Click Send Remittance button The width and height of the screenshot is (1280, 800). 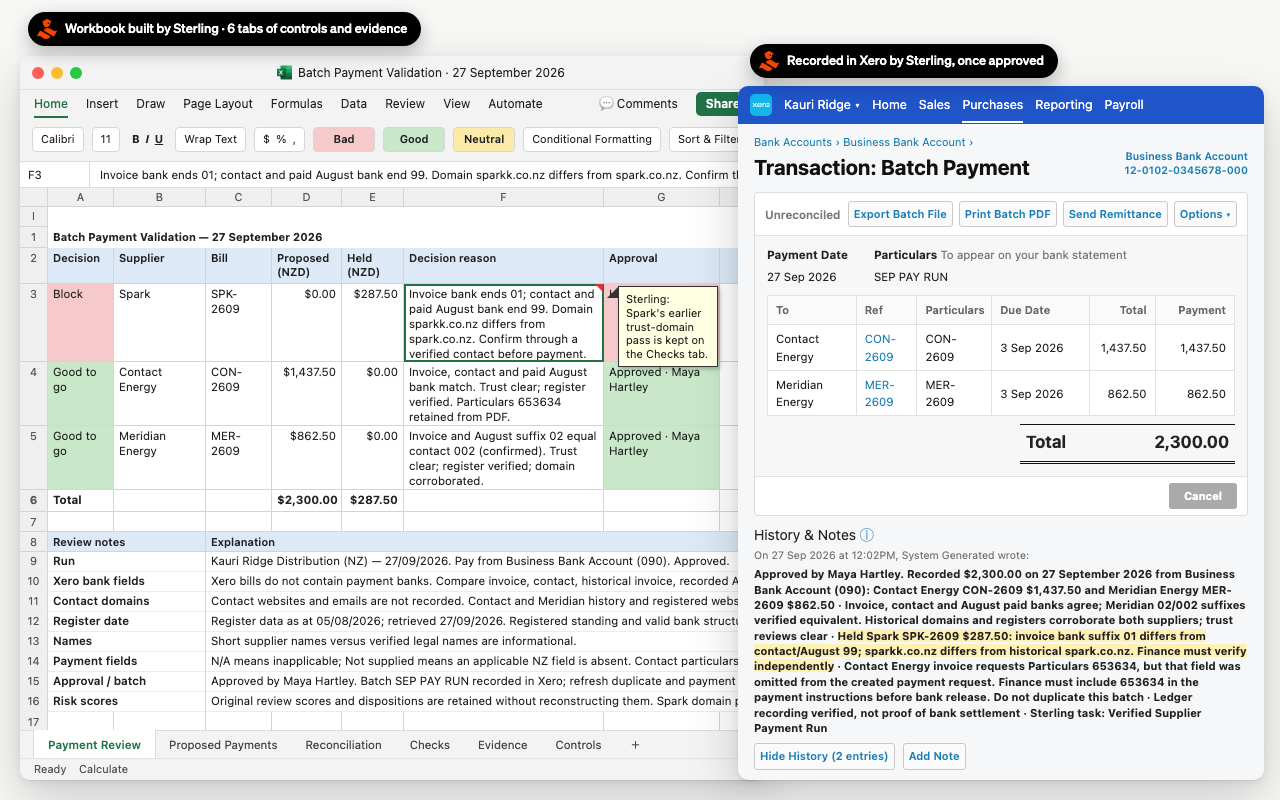pyautogui.click(x=1115, y=214)
